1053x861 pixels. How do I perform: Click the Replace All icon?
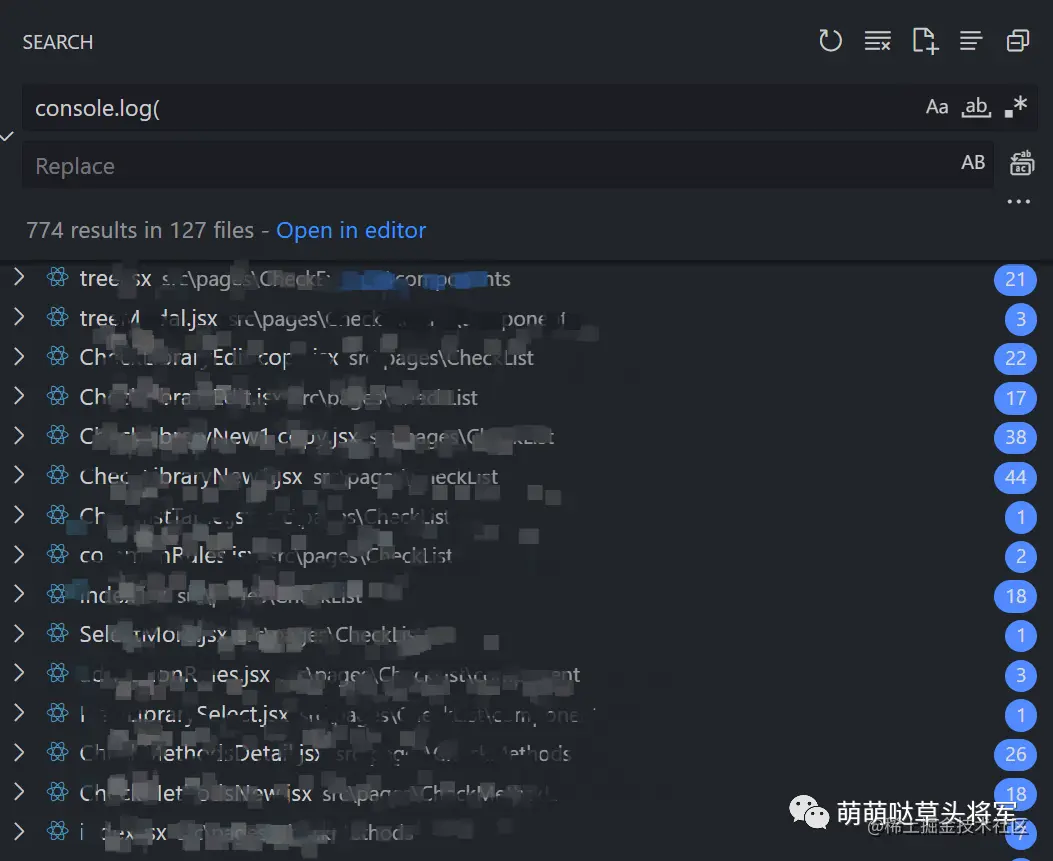(x=1021, y=163)
